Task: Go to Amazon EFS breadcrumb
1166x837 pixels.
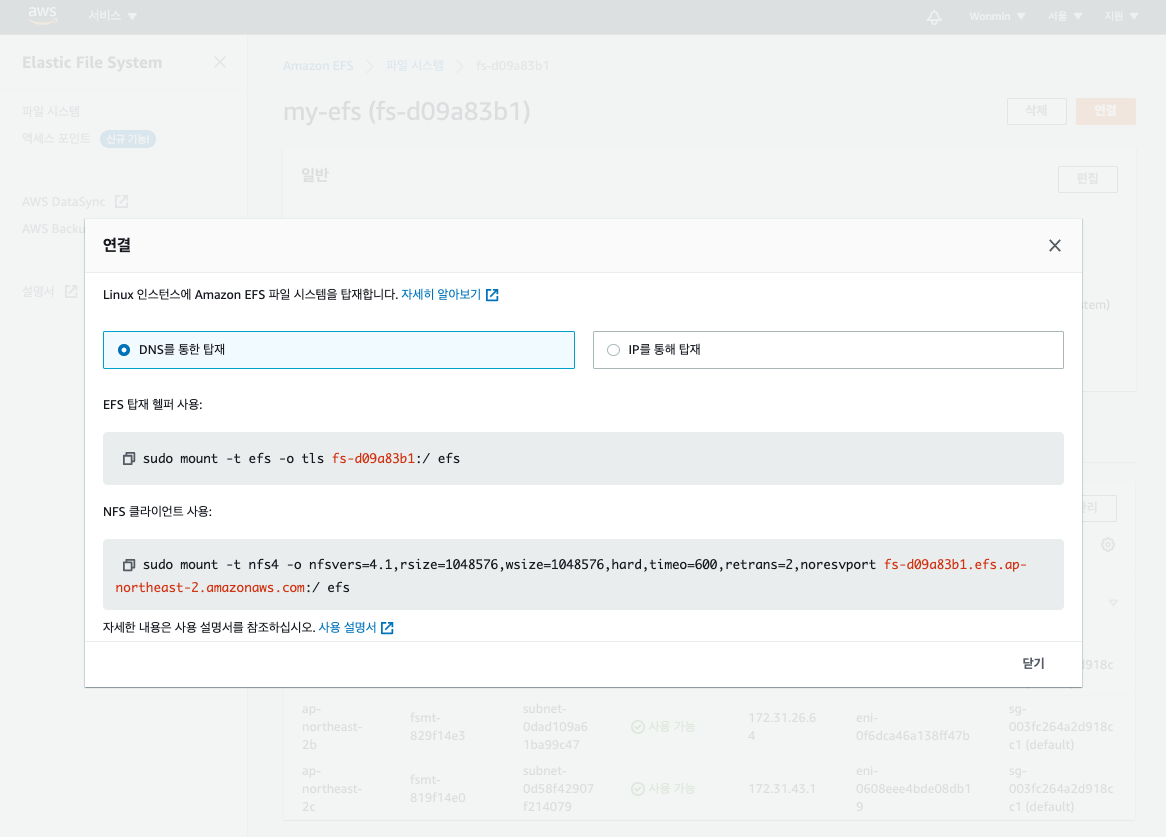Action: click(x=318, y=65)
